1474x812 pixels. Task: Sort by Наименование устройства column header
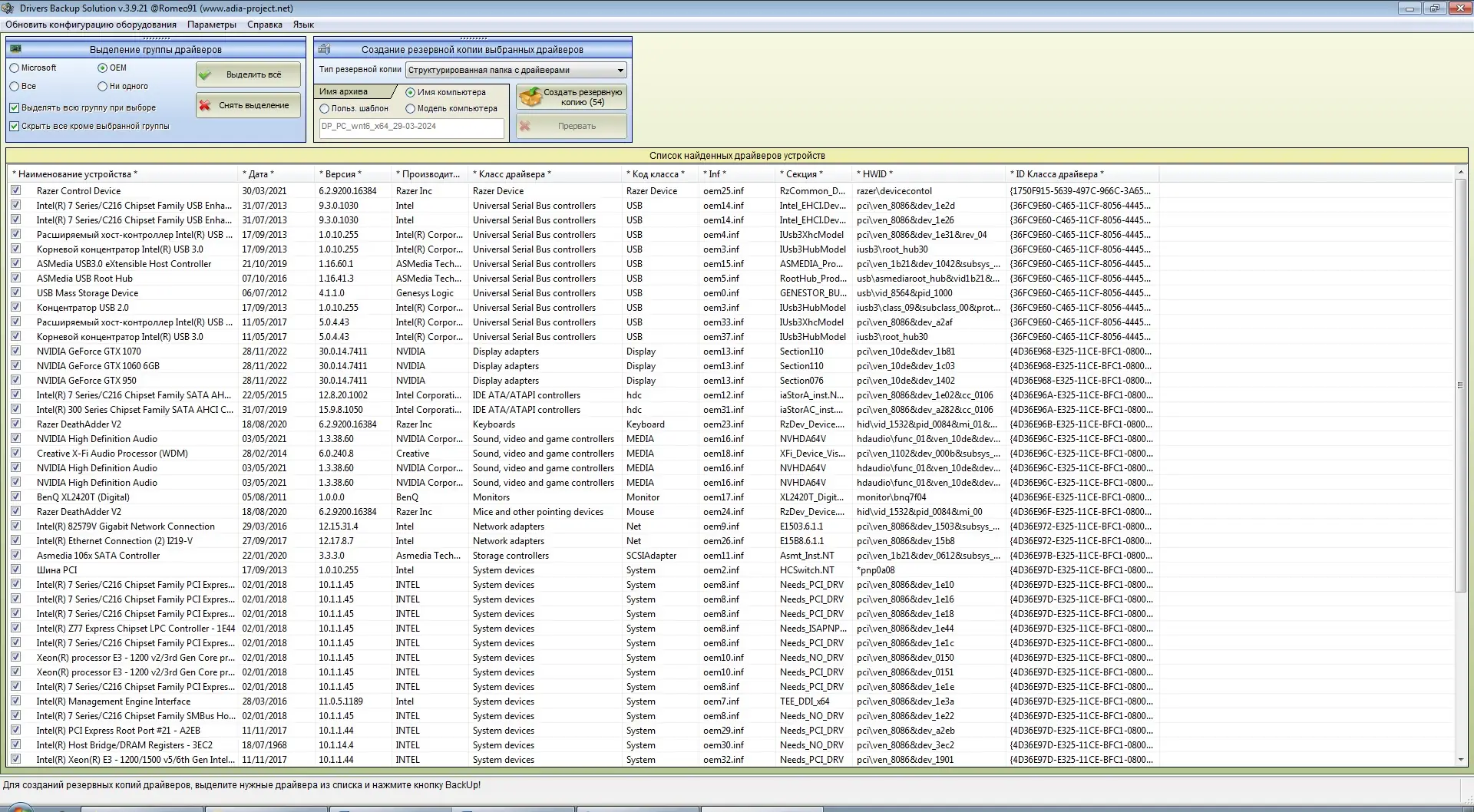pos(123,174)
